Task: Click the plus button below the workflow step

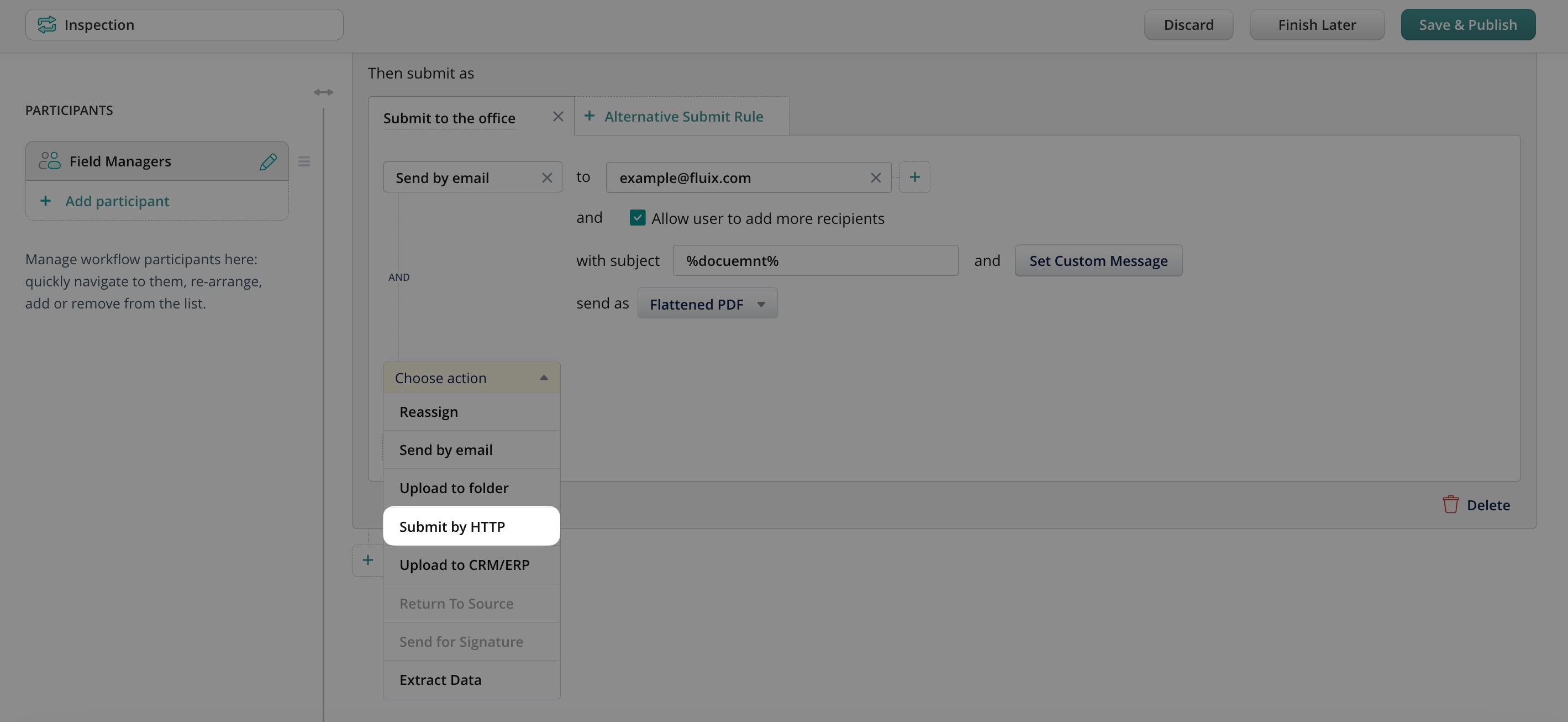Action: click(367, 560)
